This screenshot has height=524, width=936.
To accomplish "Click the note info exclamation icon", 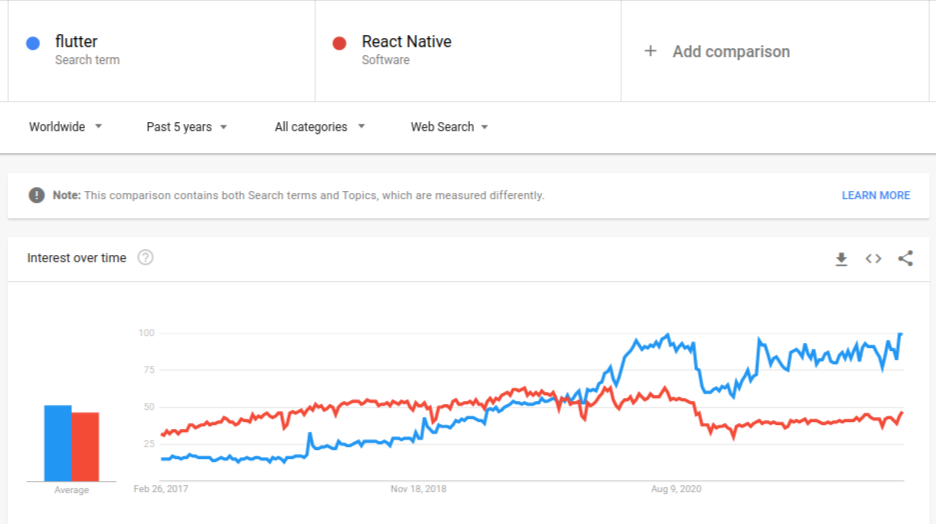I will [x=36, y=195].
